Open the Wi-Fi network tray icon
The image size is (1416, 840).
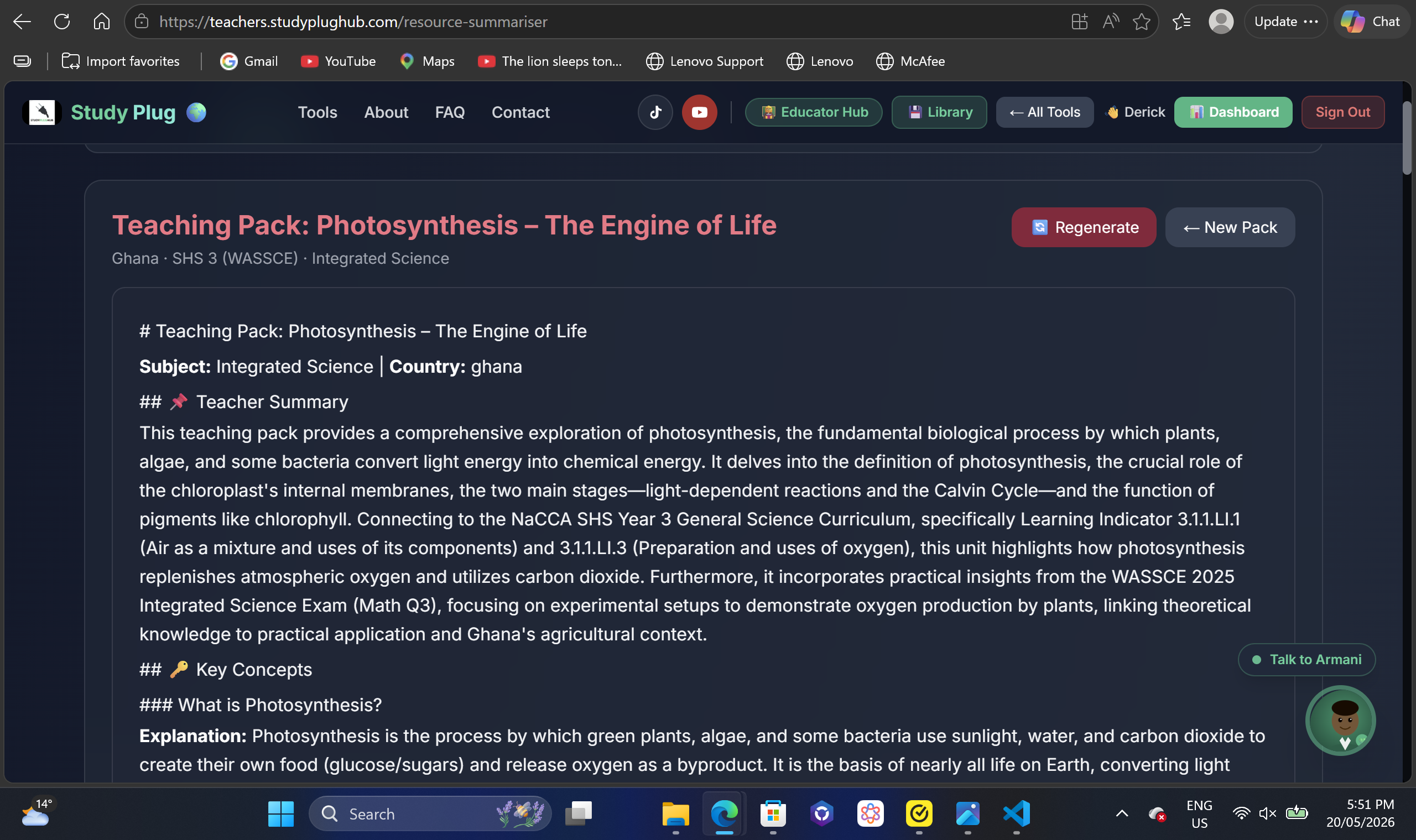pos(1241,813)
